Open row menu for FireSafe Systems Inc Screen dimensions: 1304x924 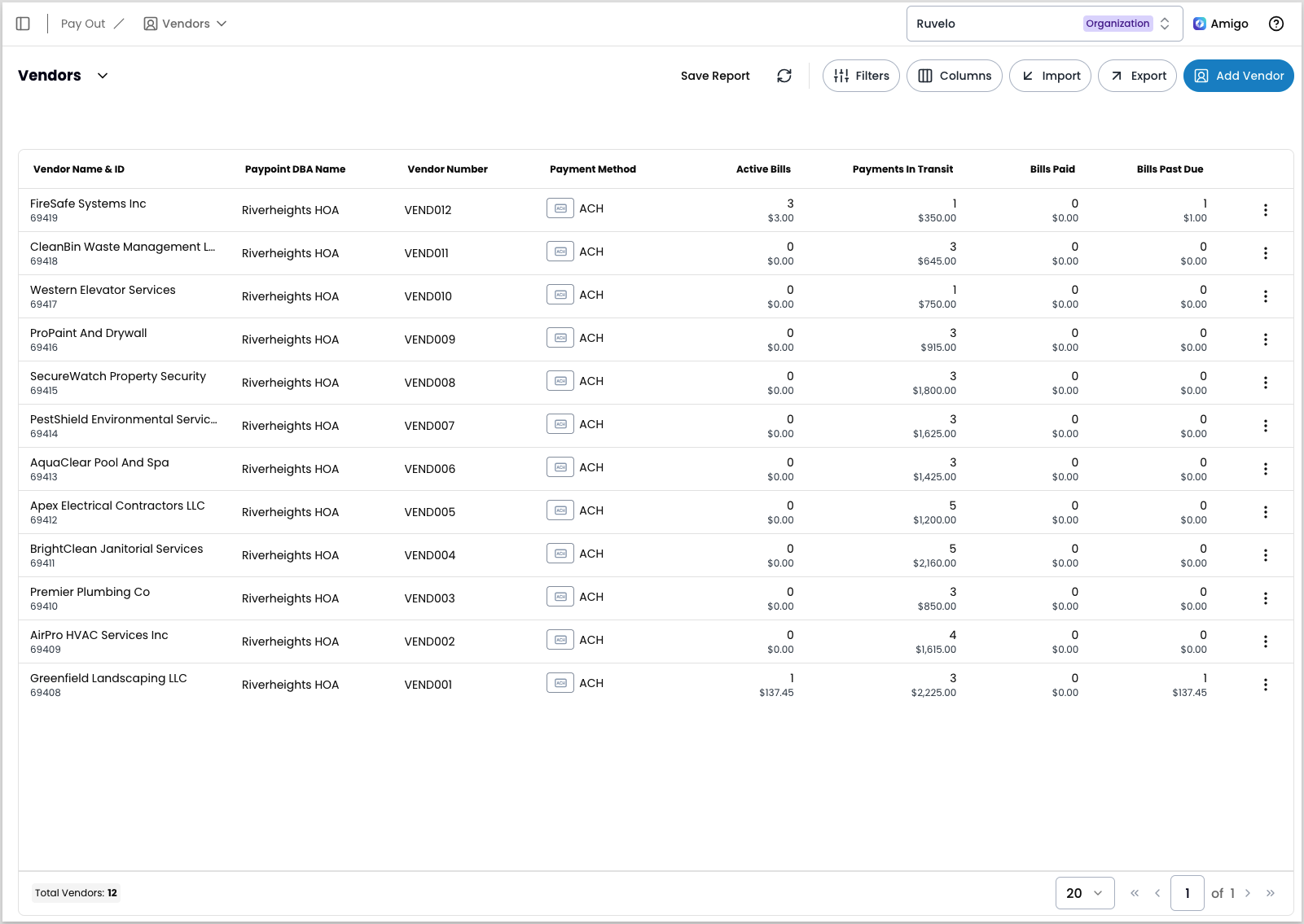(1266, 210)
